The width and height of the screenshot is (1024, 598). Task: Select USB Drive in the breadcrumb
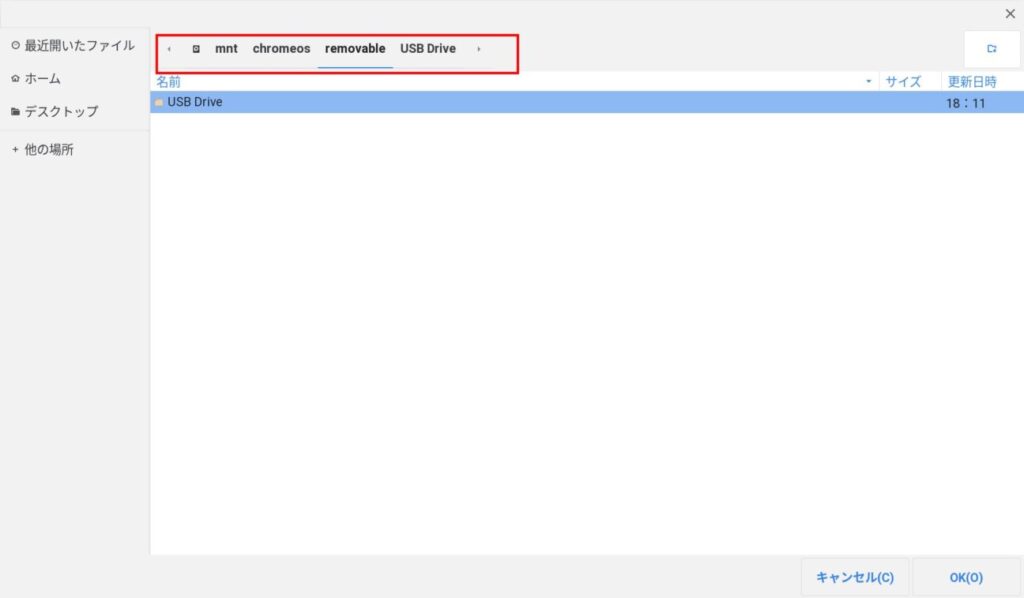point(428,48)
